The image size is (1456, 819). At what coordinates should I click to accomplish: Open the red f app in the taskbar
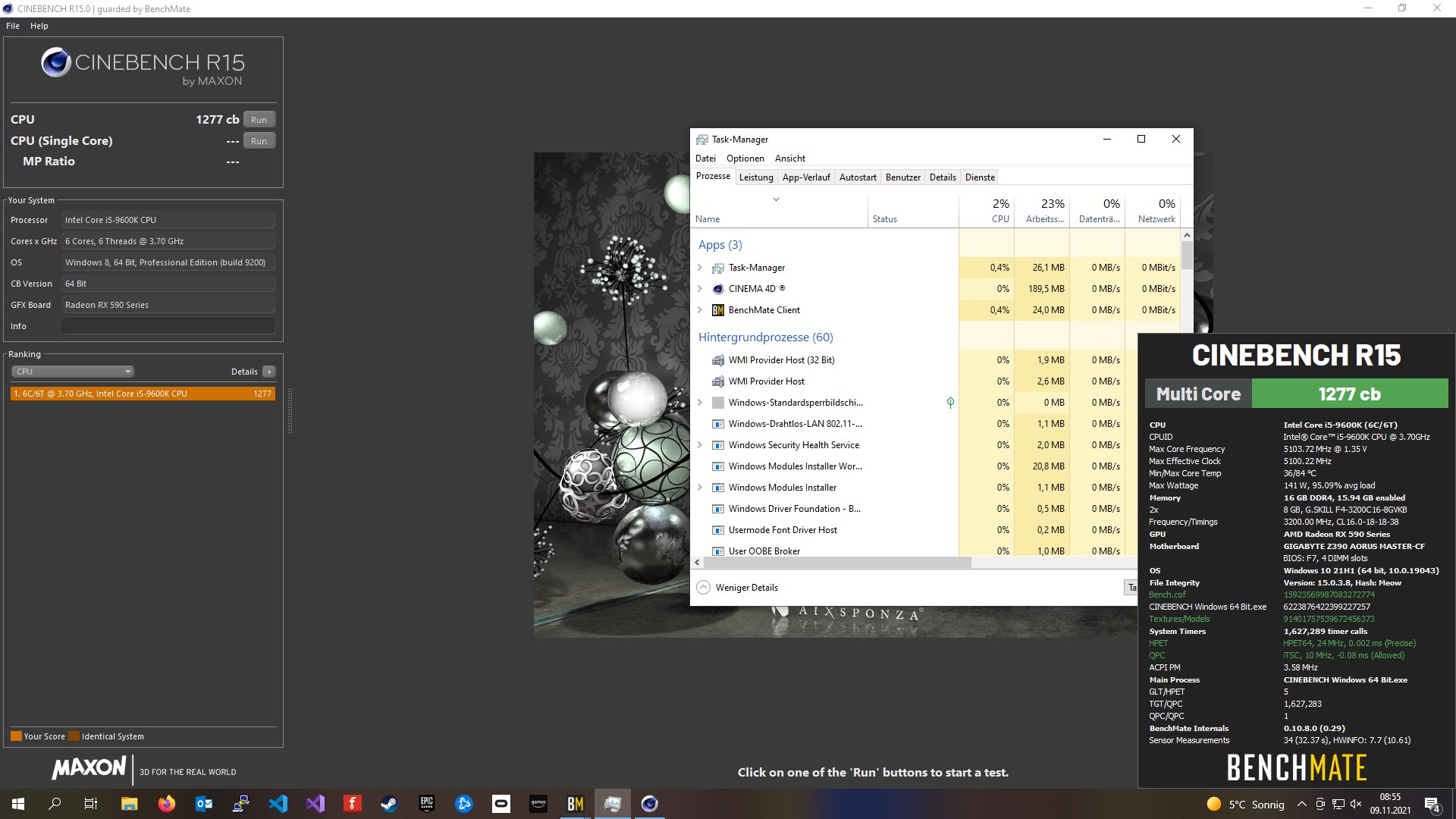(353, 804)
